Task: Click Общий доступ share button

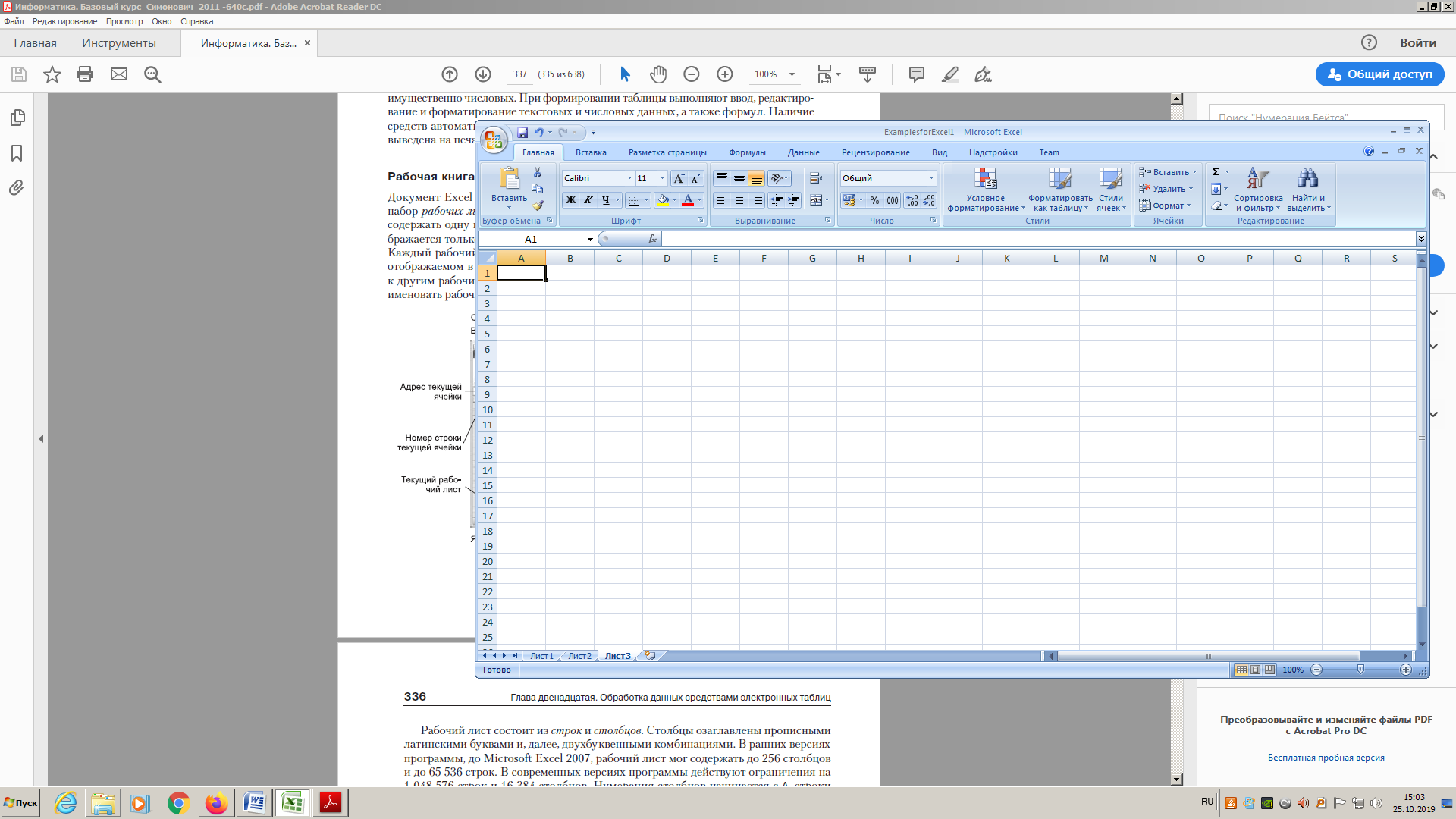Action: (1379, 74)
